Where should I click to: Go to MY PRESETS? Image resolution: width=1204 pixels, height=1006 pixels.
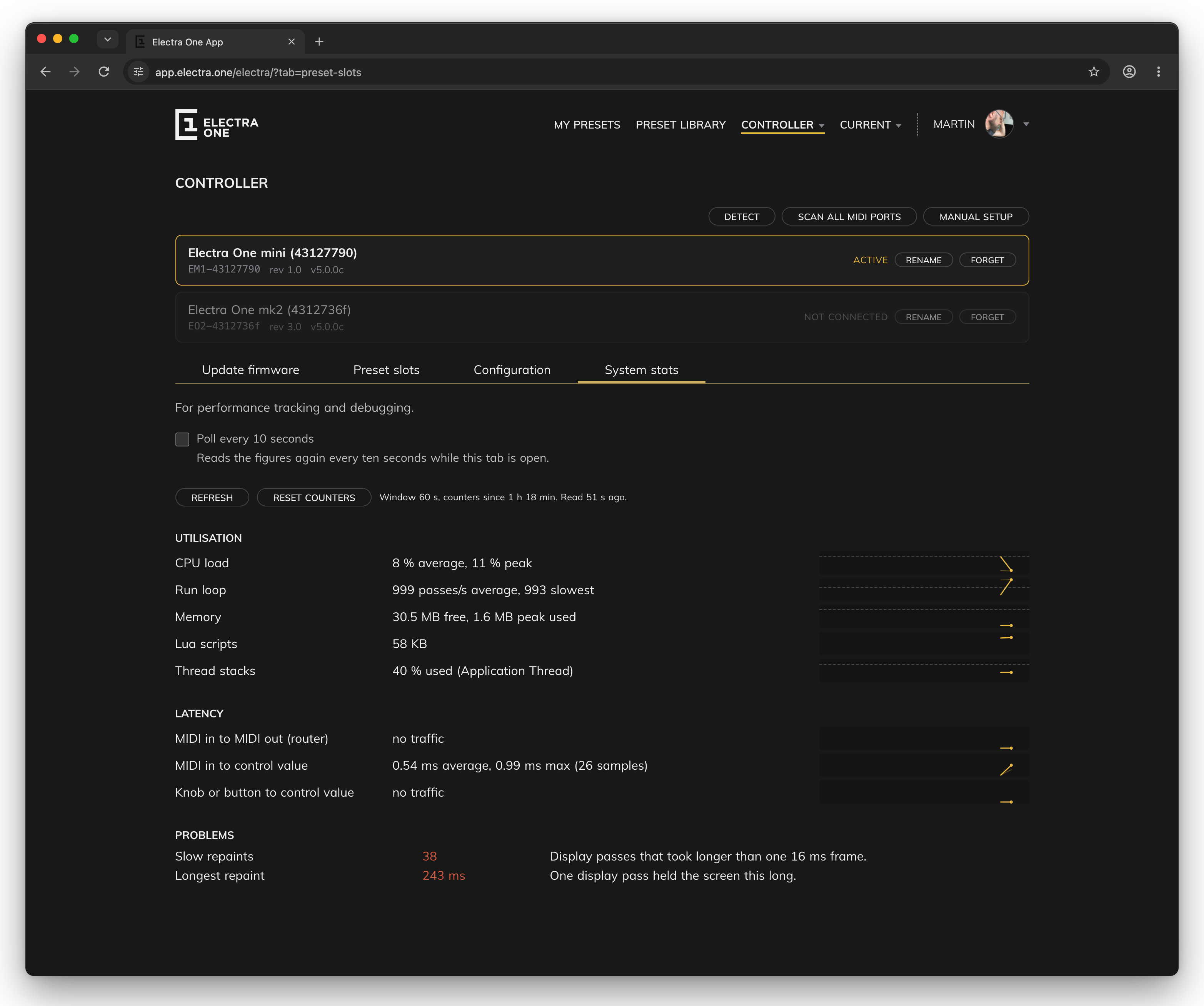(587, 124)
